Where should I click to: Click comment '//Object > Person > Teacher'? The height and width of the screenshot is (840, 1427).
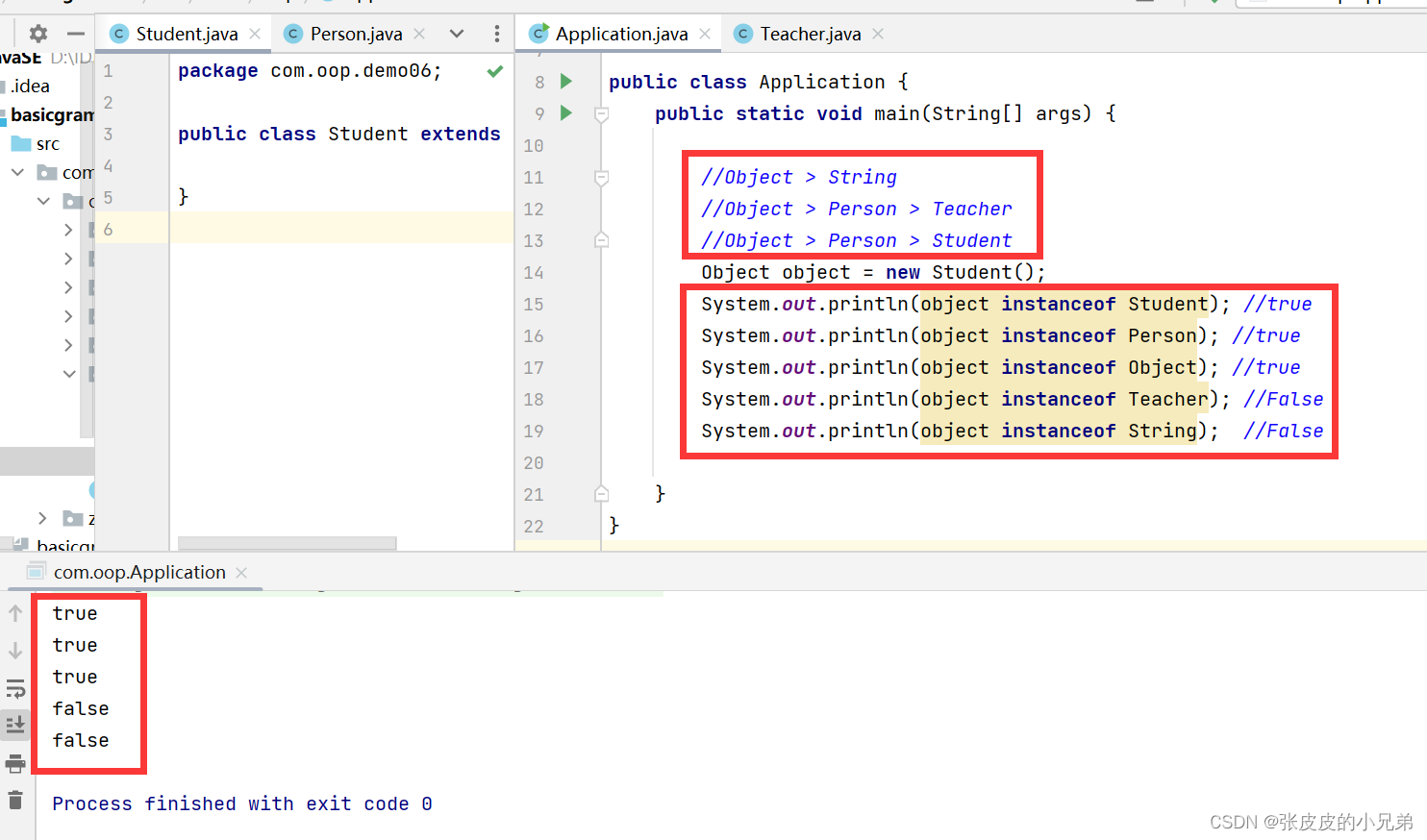coord(857,209)
